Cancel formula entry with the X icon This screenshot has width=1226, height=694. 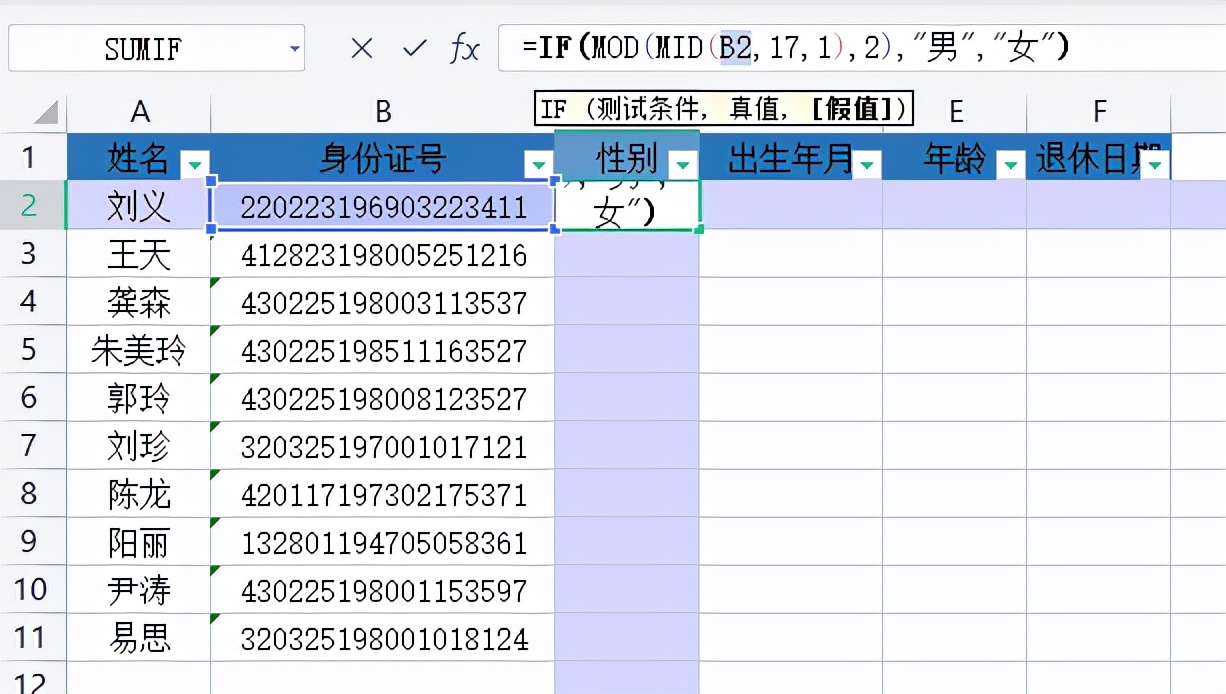pos(362,48)
